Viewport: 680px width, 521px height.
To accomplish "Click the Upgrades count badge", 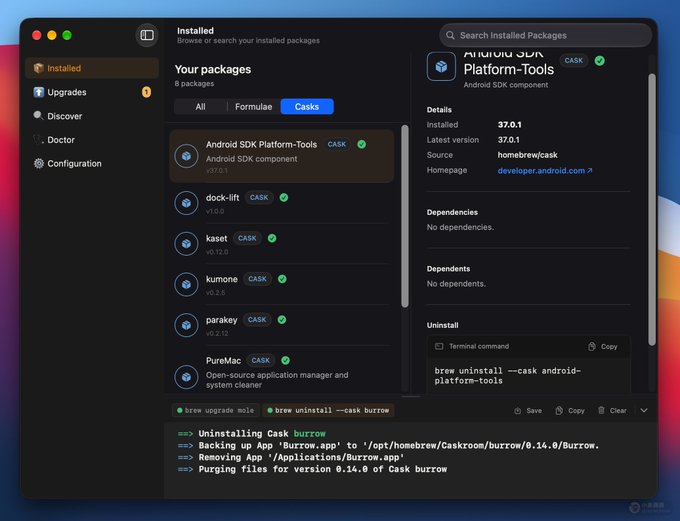I will 147,92.
